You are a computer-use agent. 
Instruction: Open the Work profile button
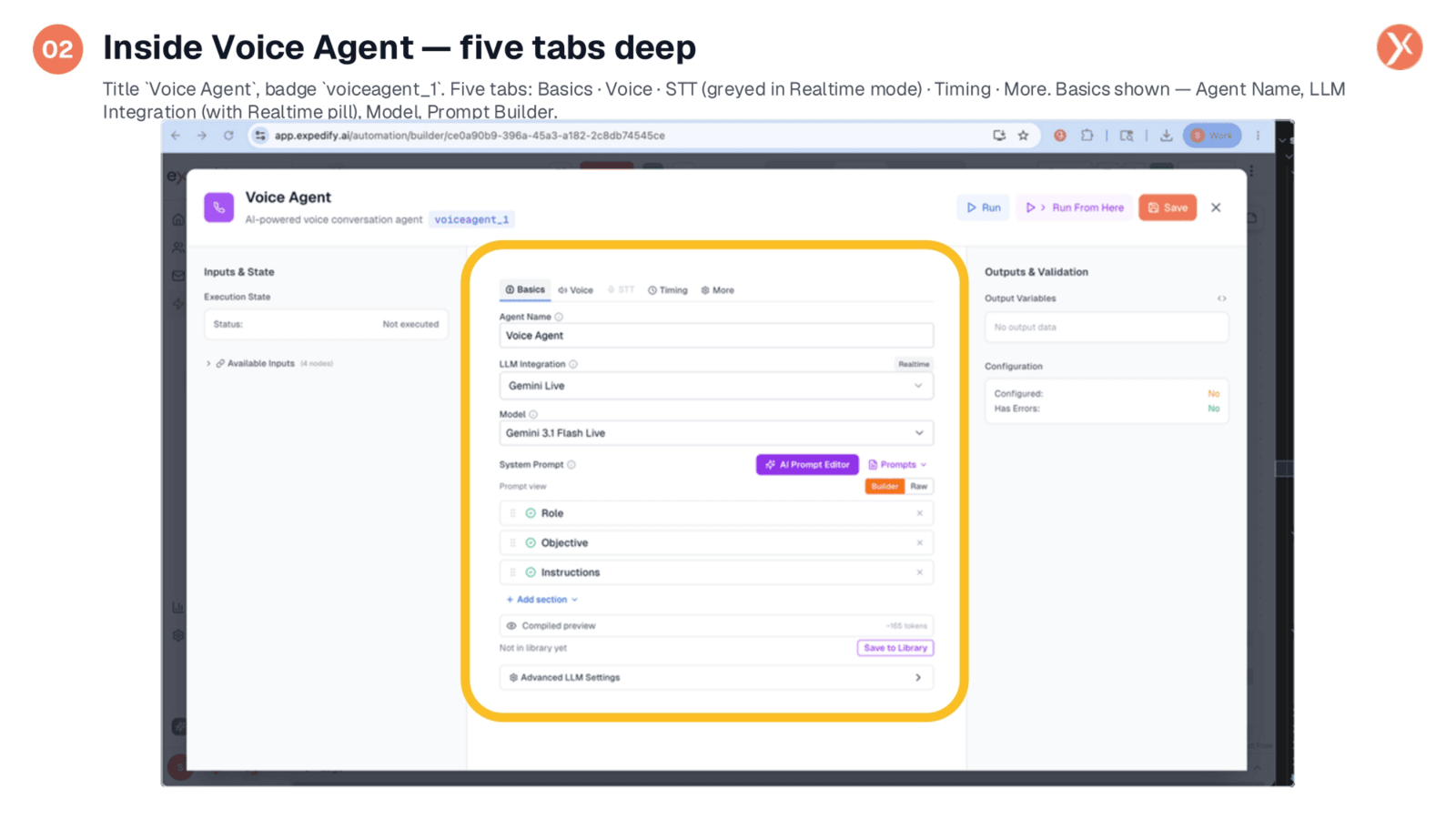point(1212,136)
